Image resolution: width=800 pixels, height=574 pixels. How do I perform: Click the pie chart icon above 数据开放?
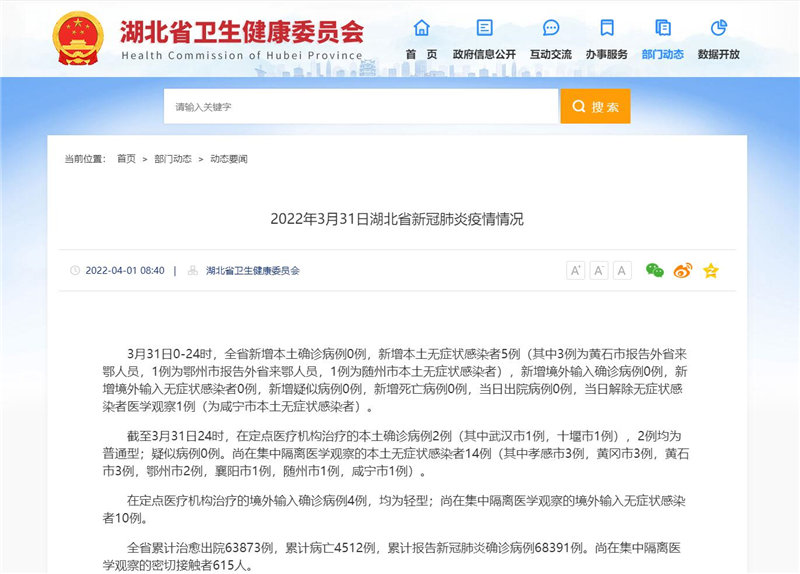pos(718,28)
